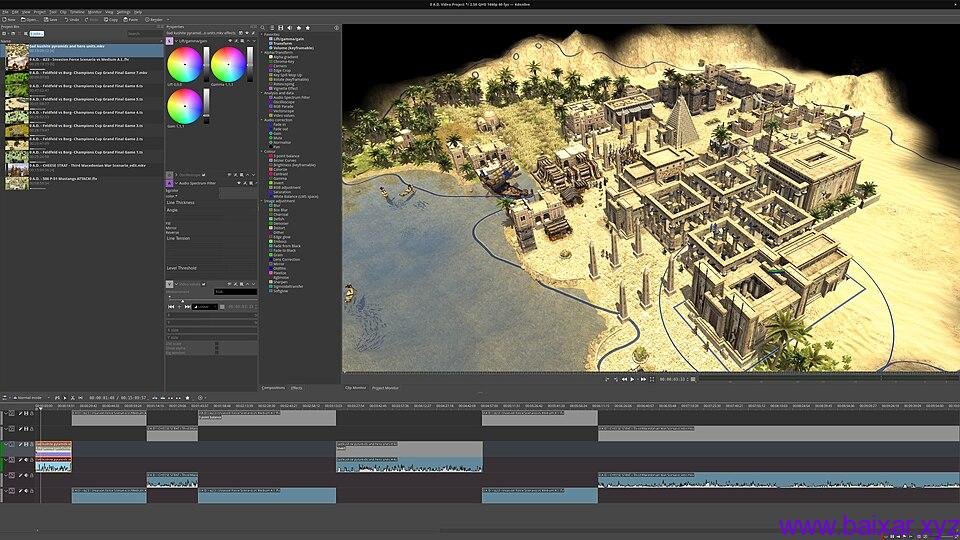Click the Paste toolbar icon

click(x=129, y=19)
